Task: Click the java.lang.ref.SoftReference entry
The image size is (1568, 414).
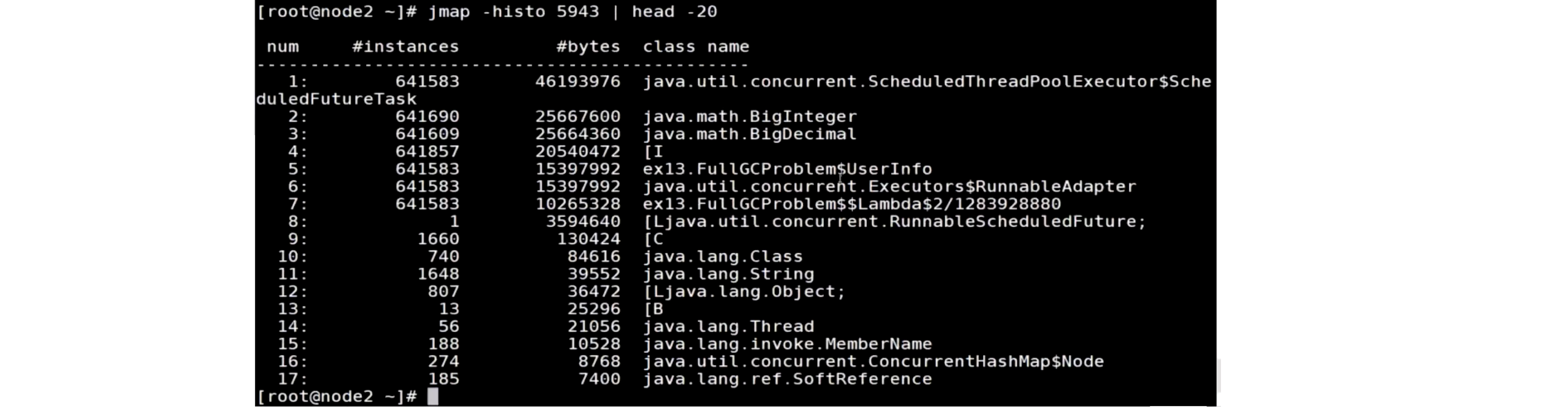Action: [788, 379]
